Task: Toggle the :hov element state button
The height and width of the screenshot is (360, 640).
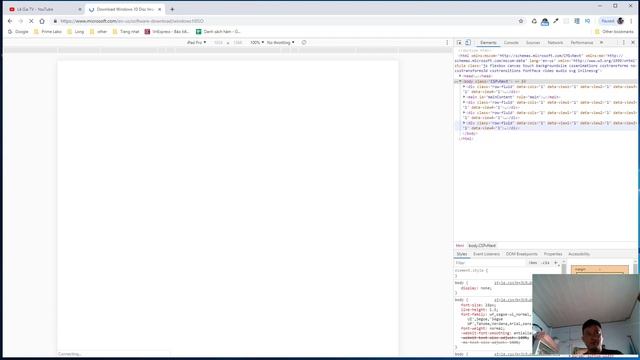Action: pyautogui.click(x=533, y=263)
